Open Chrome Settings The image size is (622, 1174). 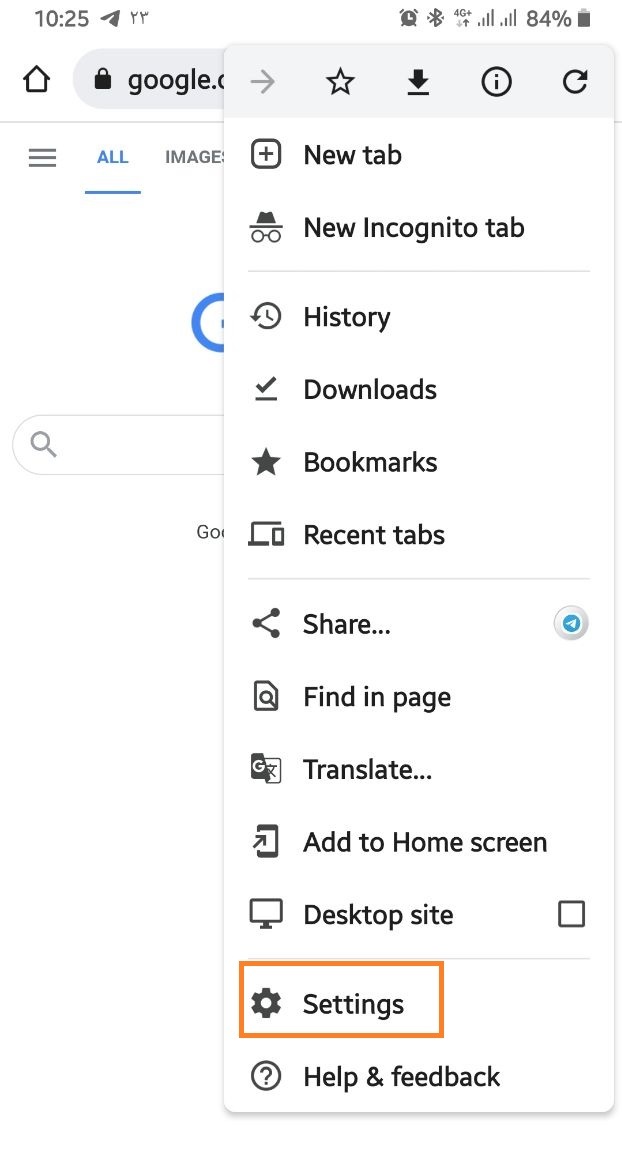[353, 1004]
